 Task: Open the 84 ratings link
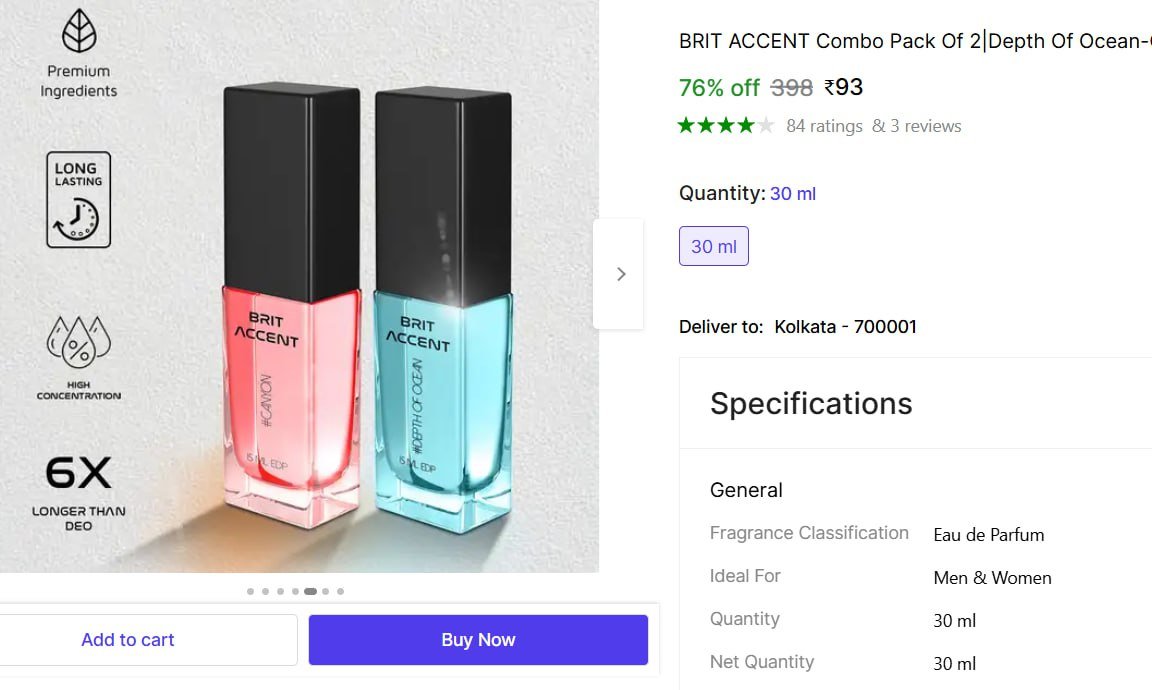click(824, 126)
